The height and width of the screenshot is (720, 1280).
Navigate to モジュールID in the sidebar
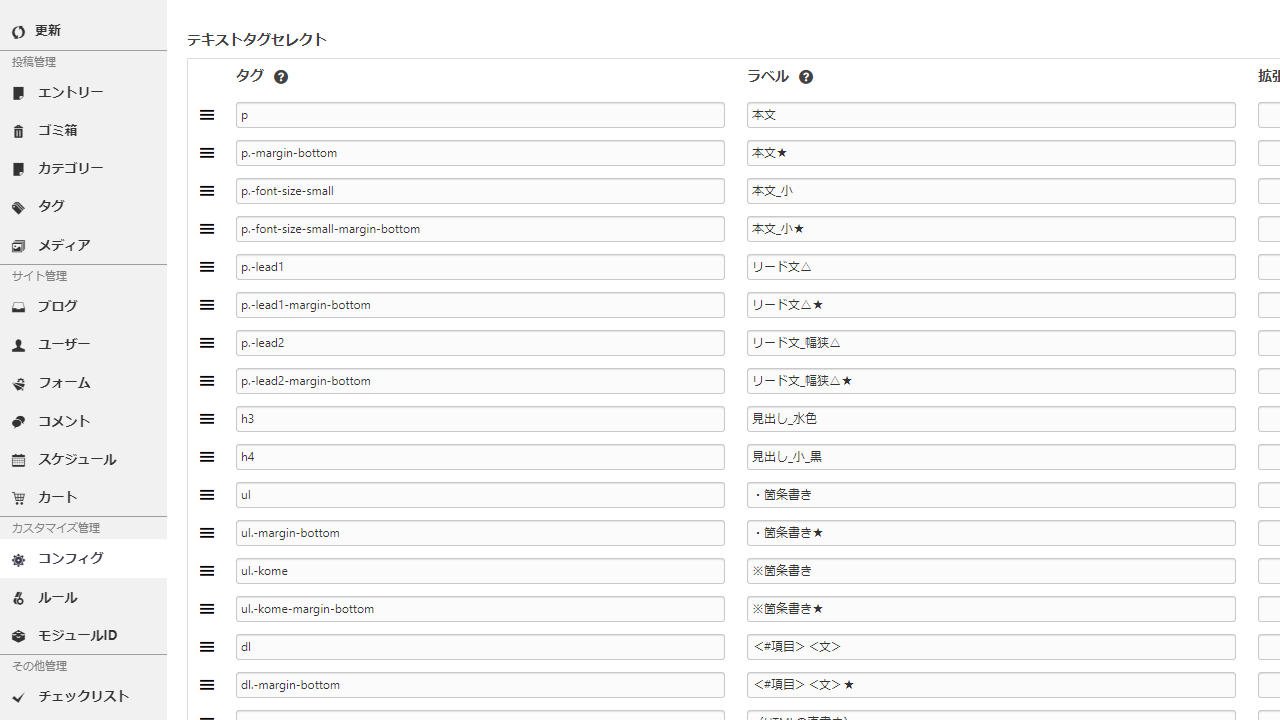point(77,636)
